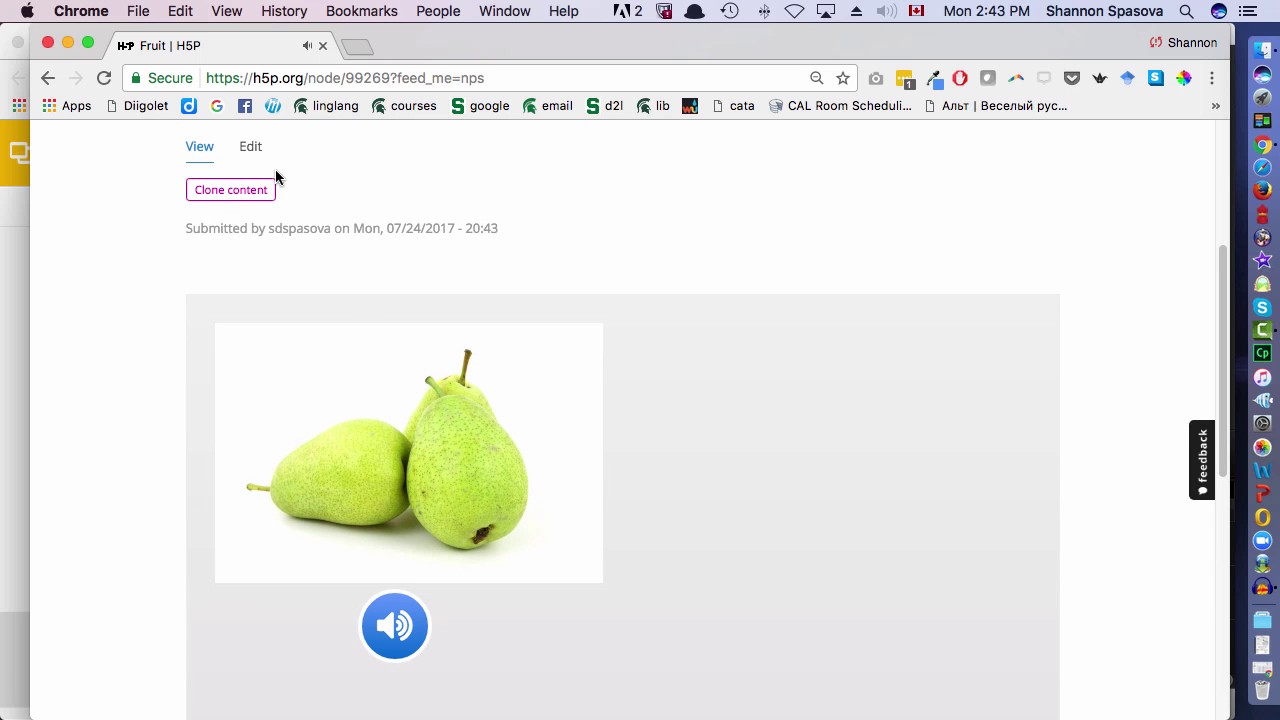
Task: Switch to the Edit tab
Action: (x=250, y=146)
